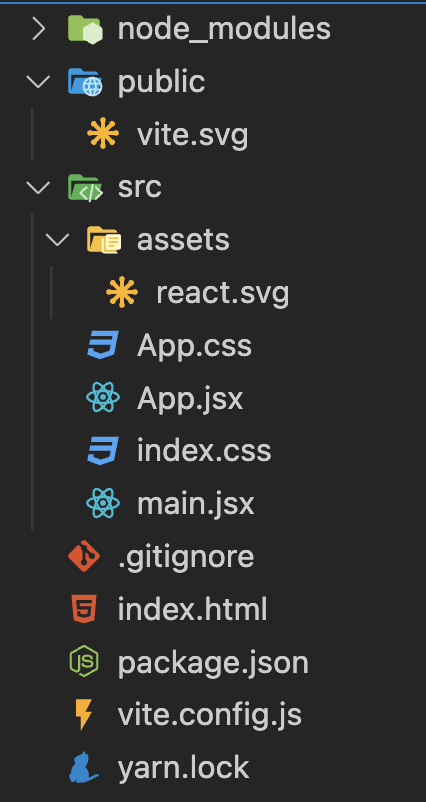Open the vite.config.js file
Screen dimensions: 426x802
click(210, 716)
